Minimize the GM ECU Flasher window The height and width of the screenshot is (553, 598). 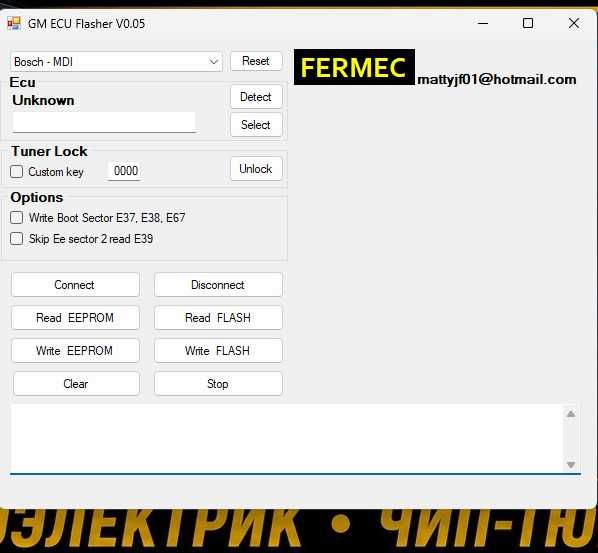(x=483, y=24)
